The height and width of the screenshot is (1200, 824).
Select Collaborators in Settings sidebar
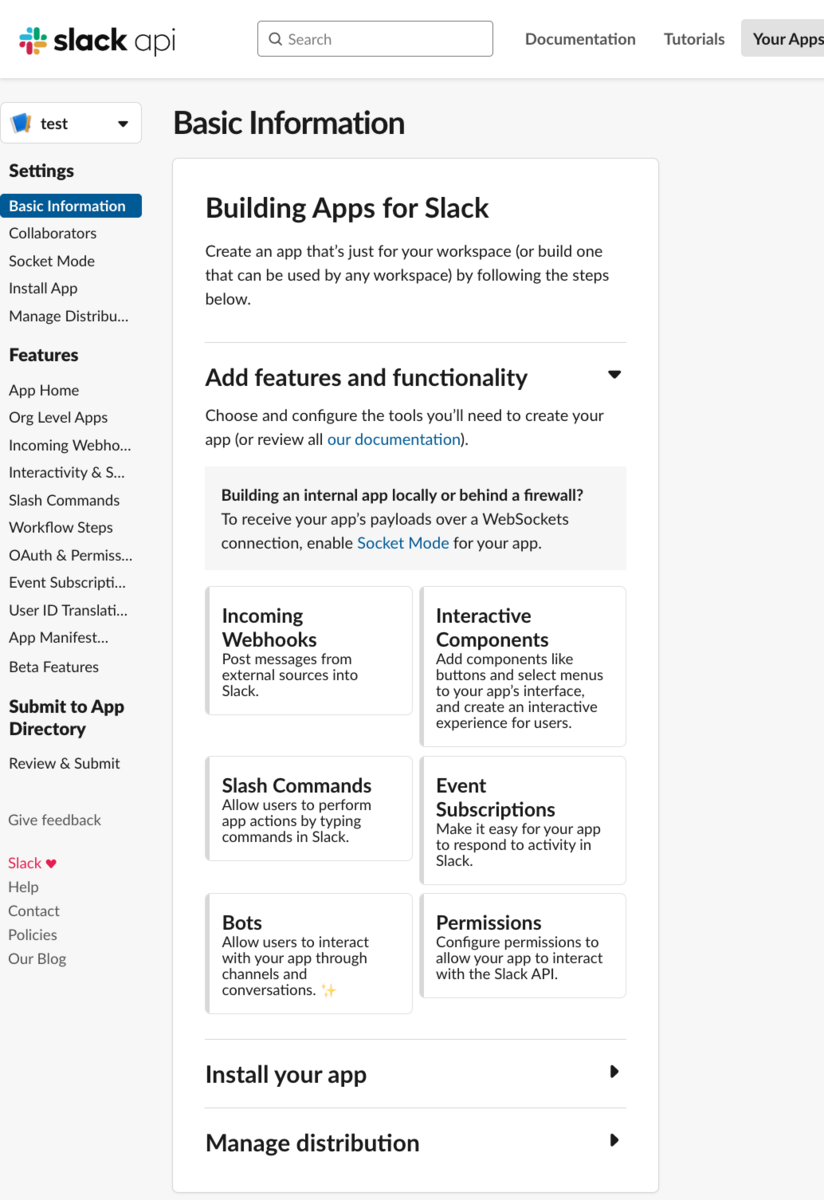[53, 233]
